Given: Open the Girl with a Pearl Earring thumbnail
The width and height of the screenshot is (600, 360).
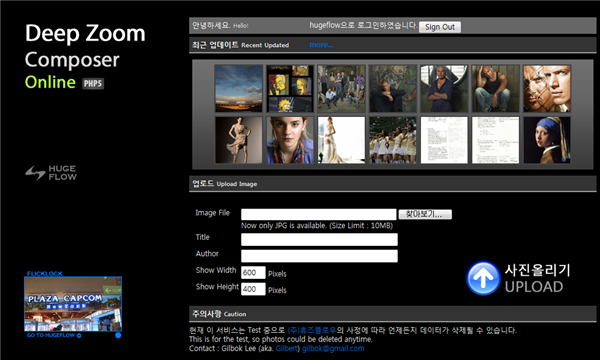Looking at the screenshot, I should 547,140.
